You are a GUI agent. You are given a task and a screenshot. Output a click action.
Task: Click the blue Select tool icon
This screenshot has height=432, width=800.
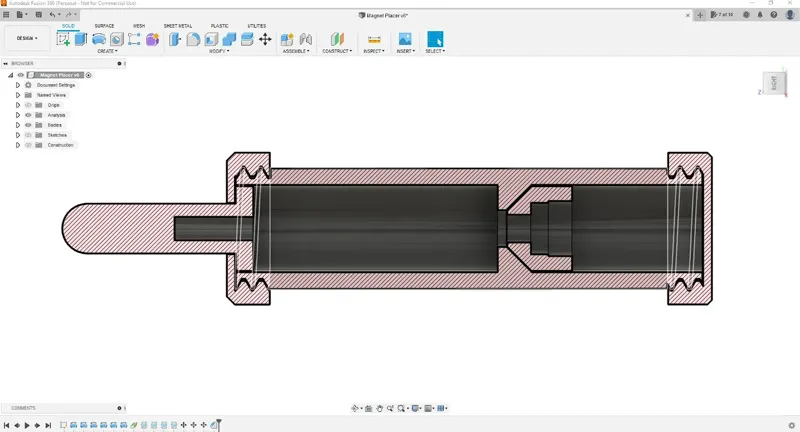[x=435, y=39]
